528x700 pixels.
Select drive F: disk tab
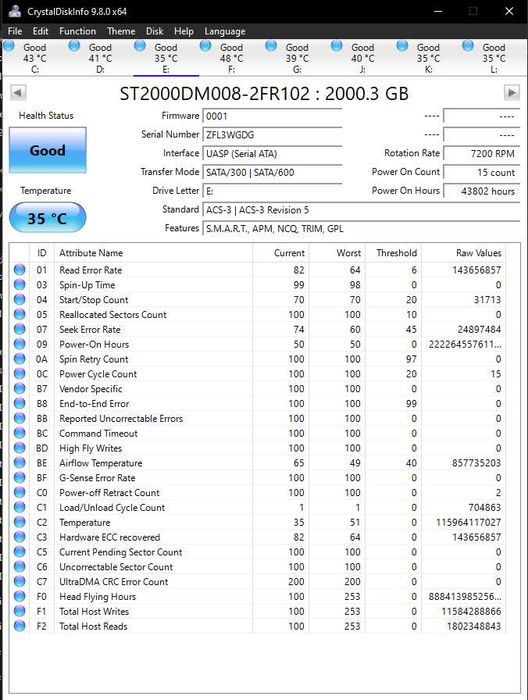click(231, 58)
